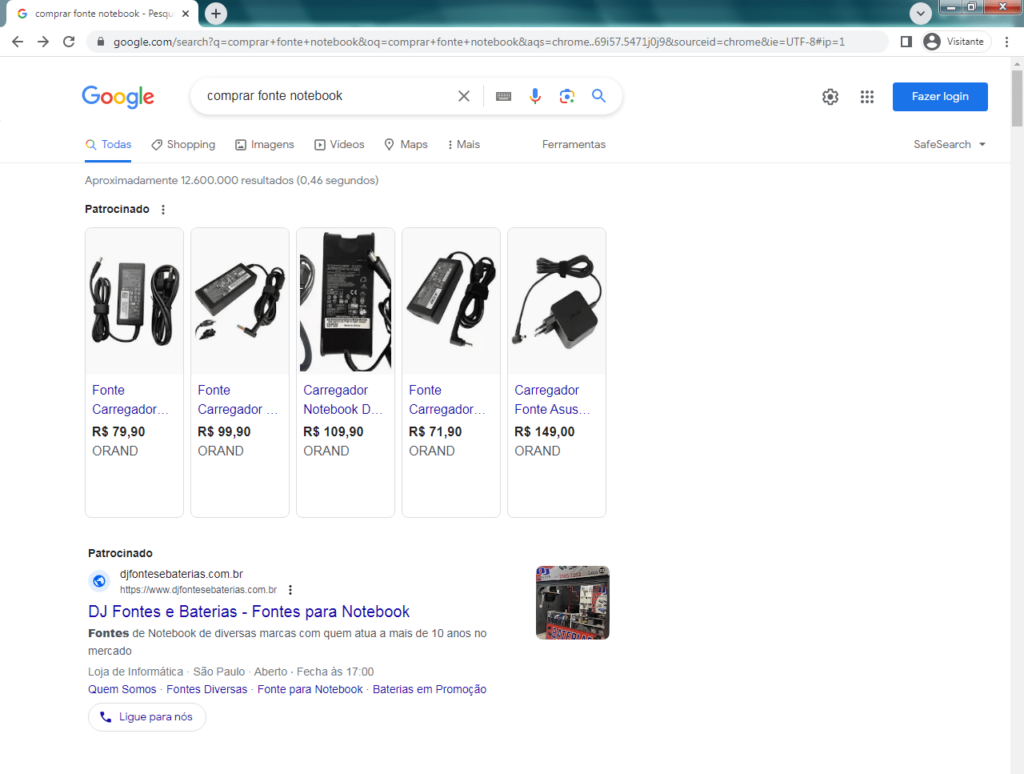Switch to the Imagens tab
Viewport: 1024px width, 774px height.
[x=264, y=144]
